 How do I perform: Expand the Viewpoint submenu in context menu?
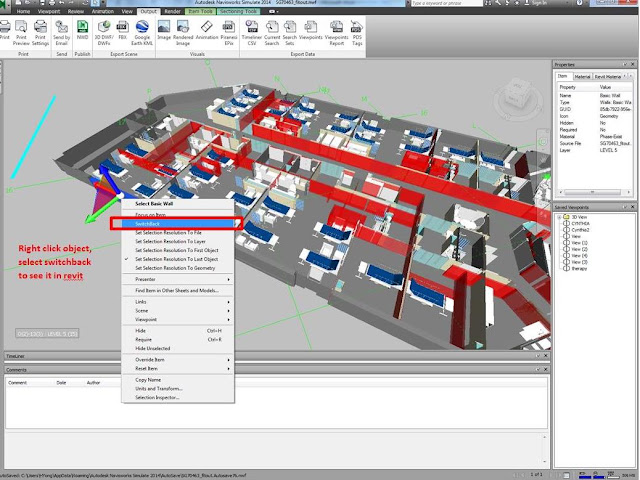pos(178,320)
